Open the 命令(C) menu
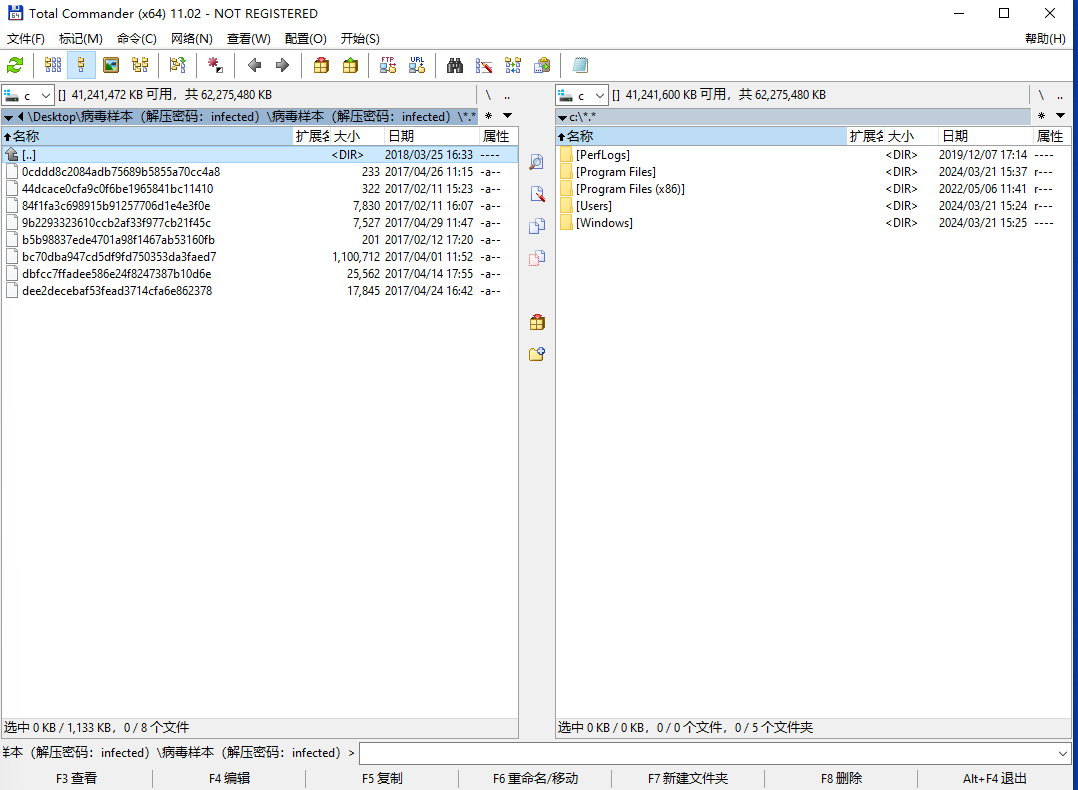1078x790 pixels. pos(137,39)
